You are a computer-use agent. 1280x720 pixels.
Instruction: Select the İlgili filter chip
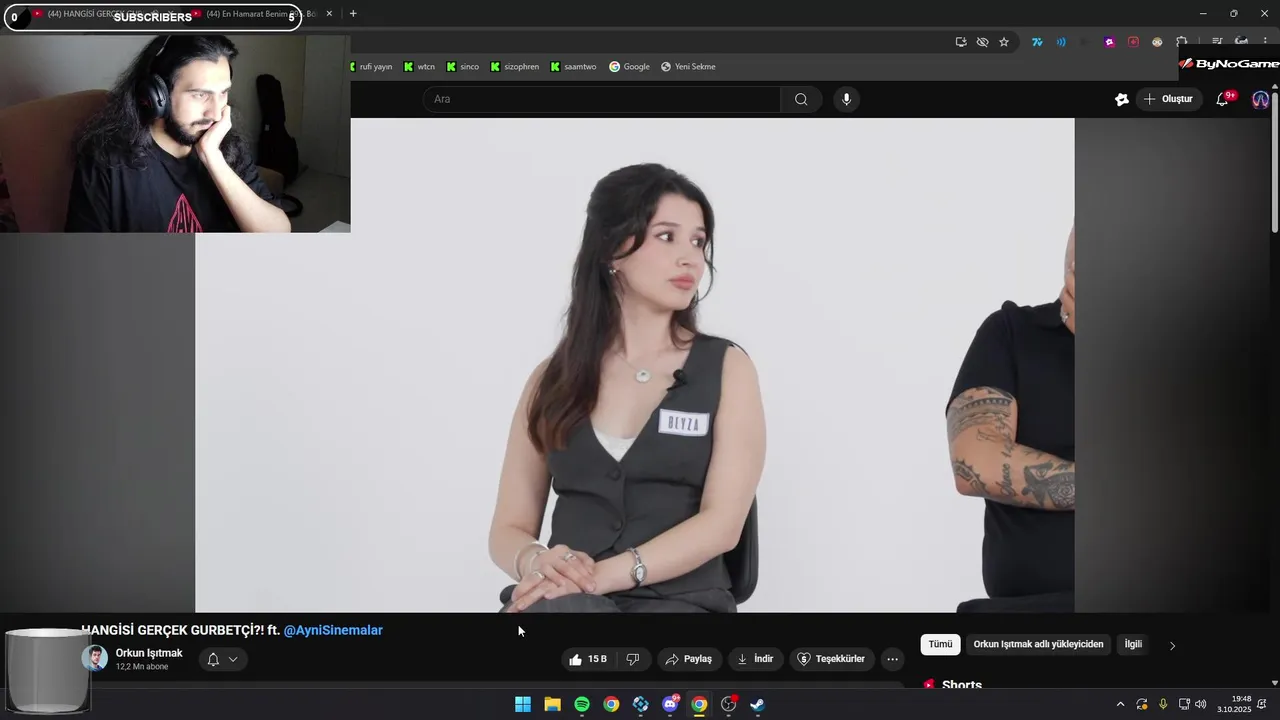(1133, 644)
